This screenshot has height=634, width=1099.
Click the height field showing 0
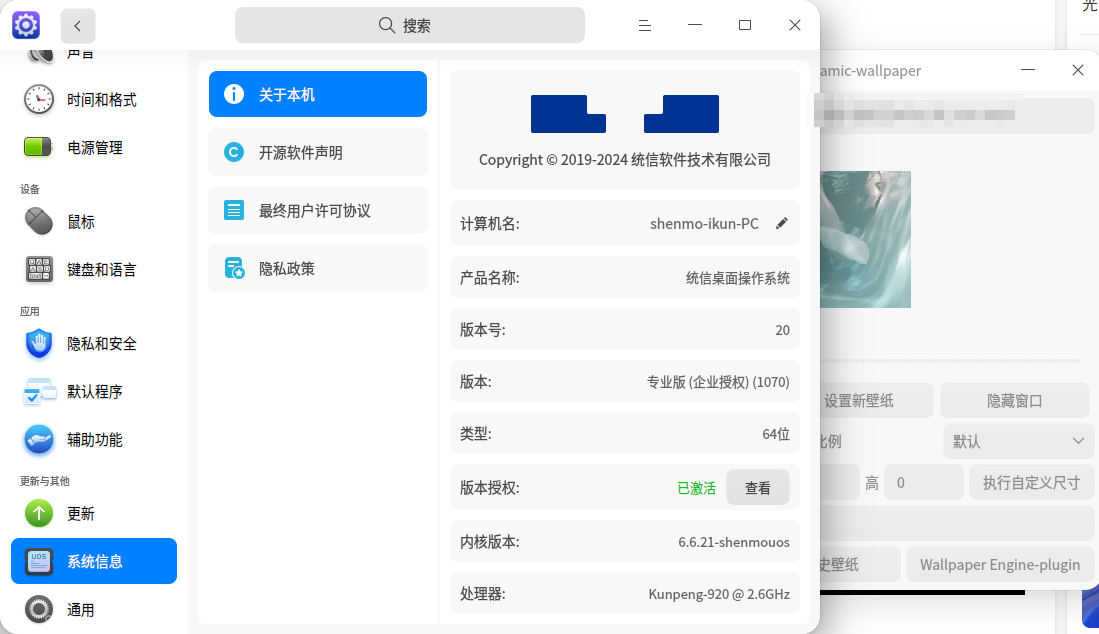924,483
